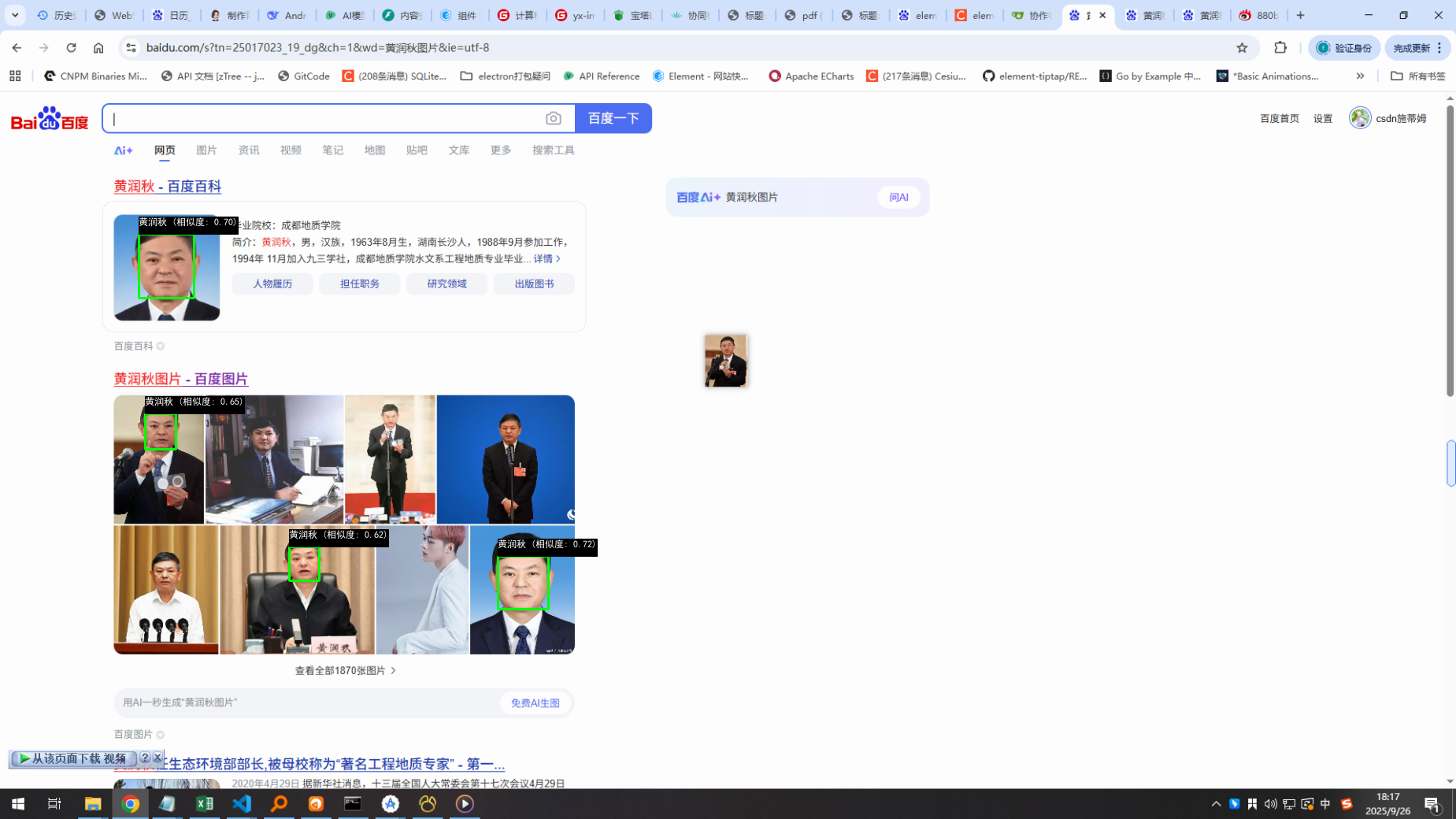Click the camera image-search icon
Image resolution: width=1456 pixels, height=819 pixels.
(553, 118)
